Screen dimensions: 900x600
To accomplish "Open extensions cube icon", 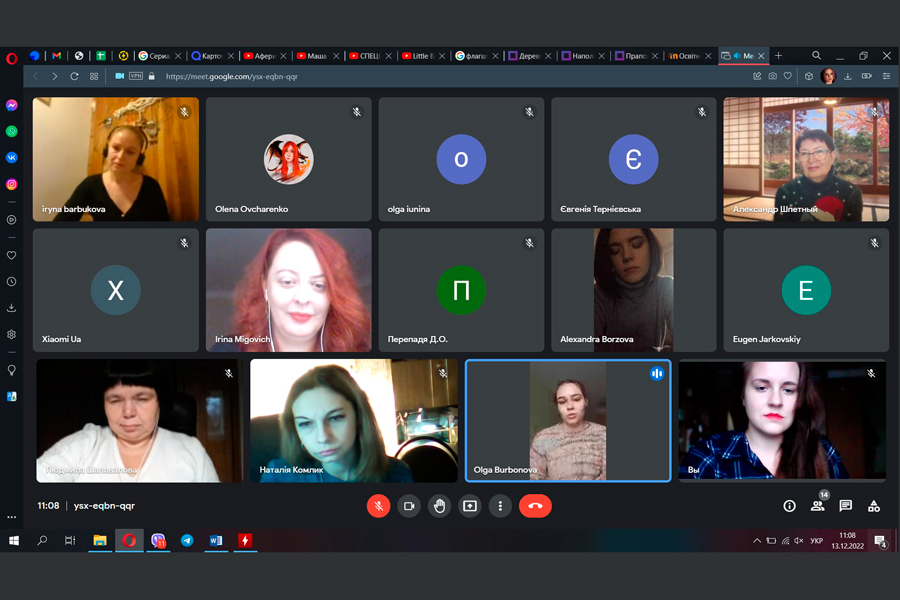I will [809, 76].
